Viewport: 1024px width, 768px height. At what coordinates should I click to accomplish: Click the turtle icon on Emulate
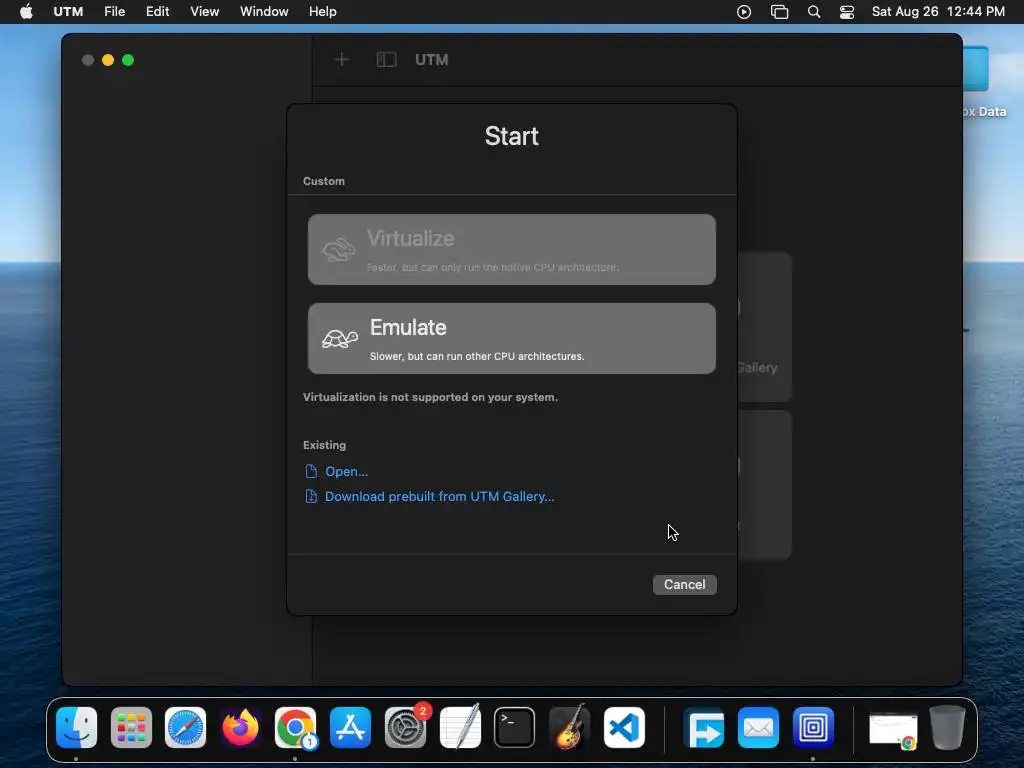(340, 338)
